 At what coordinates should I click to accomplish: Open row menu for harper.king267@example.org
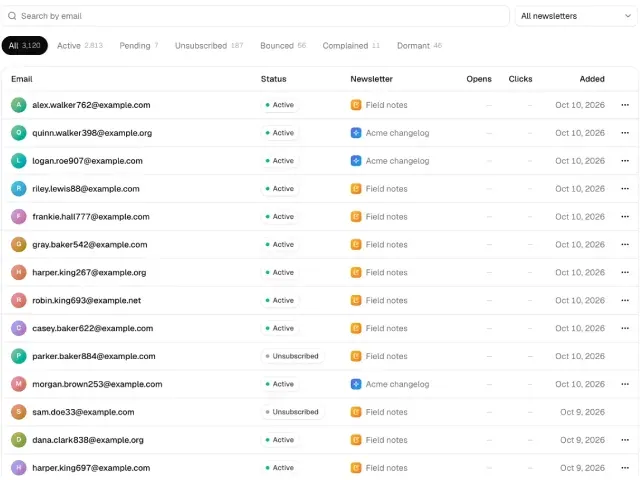coord(624,272)
